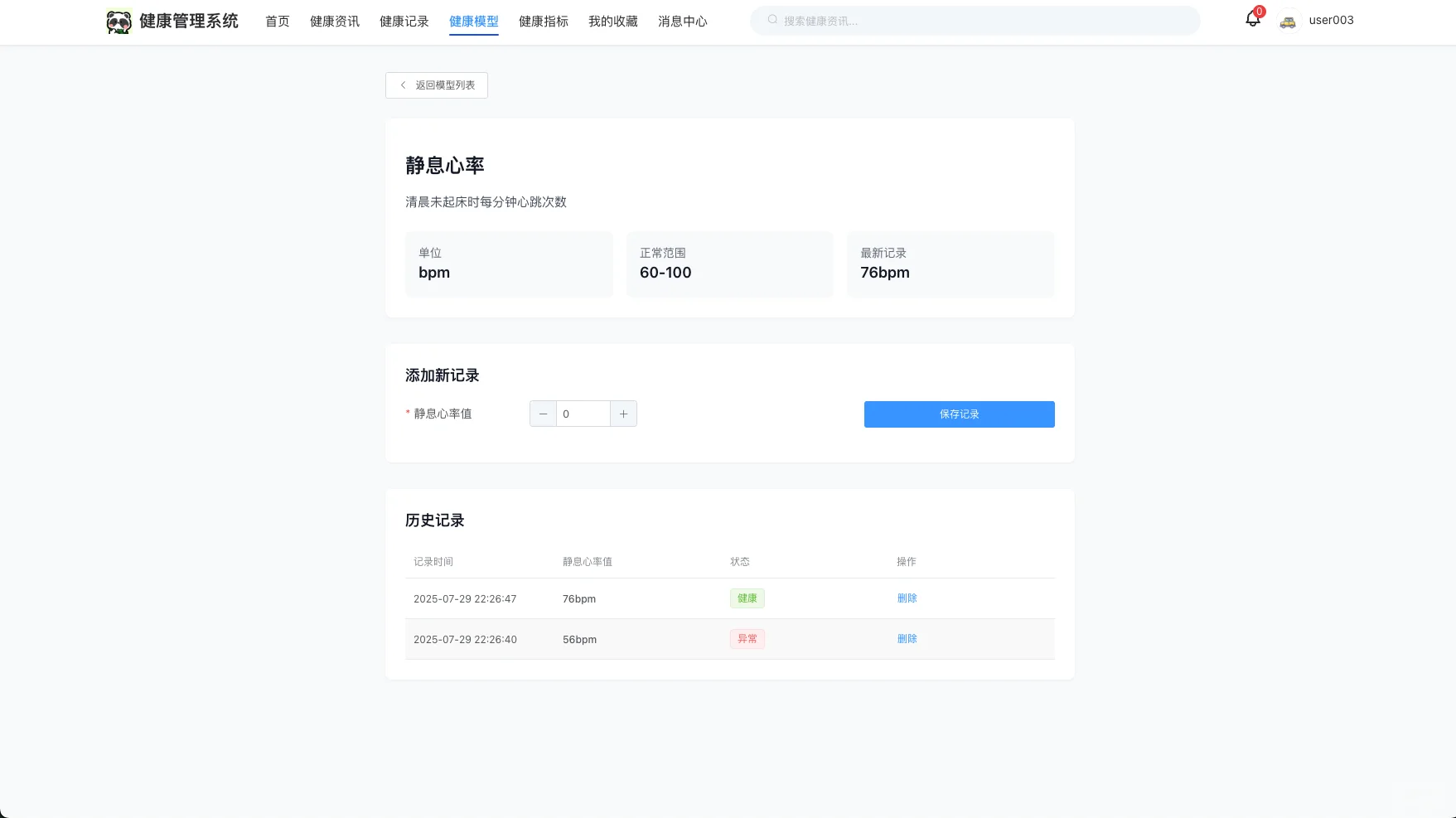Click the panda logo in the navigation bar
Screen dimensions: 1456x818
(x=119, y=21)
